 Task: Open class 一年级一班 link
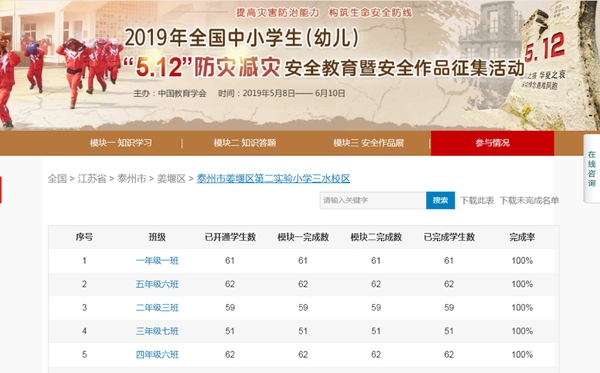point(157,261)
